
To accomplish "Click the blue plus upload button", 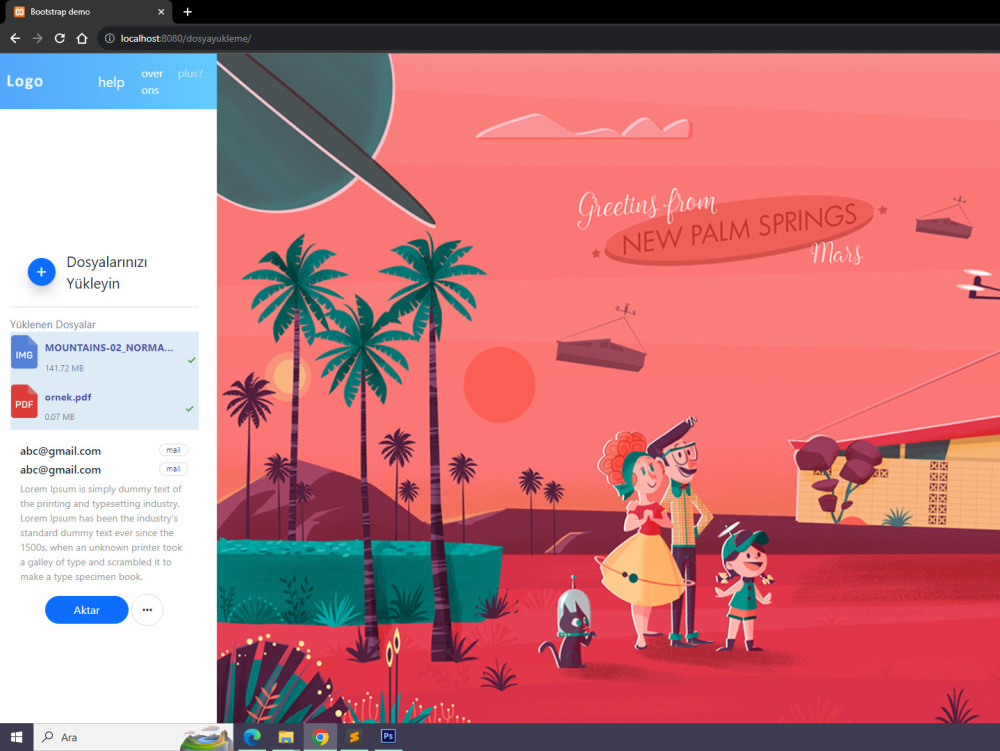I will 41,272.
